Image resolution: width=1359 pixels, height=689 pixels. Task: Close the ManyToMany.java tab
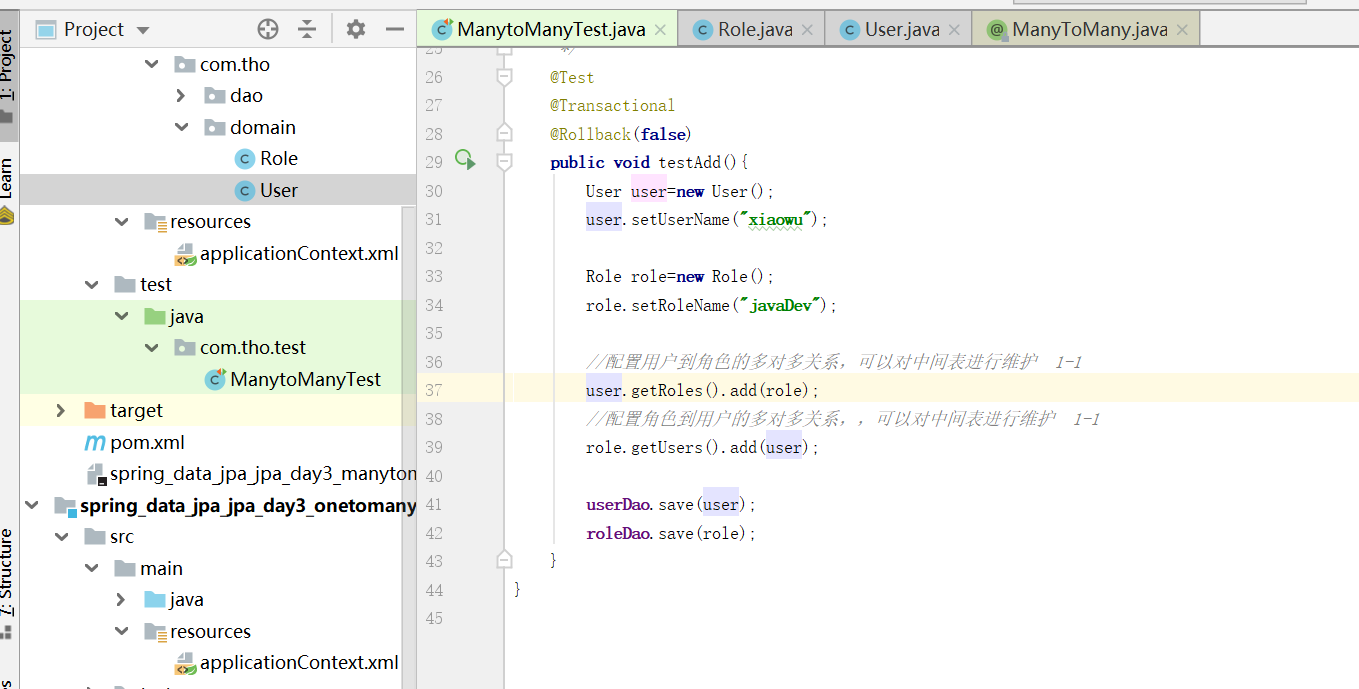coord(1182,30)
